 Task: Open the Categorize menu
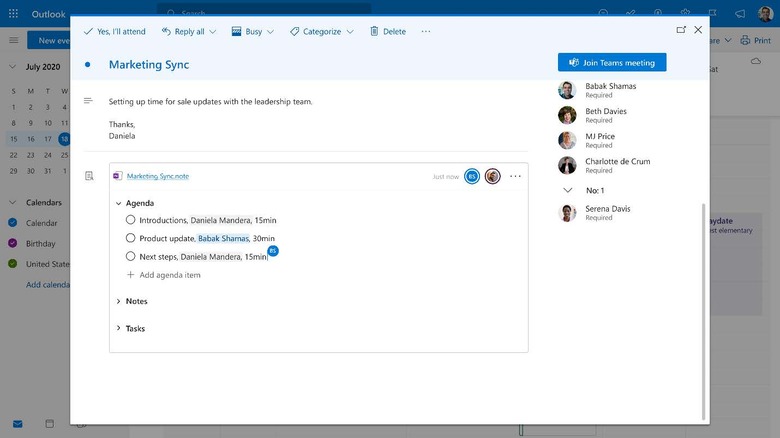322,31
